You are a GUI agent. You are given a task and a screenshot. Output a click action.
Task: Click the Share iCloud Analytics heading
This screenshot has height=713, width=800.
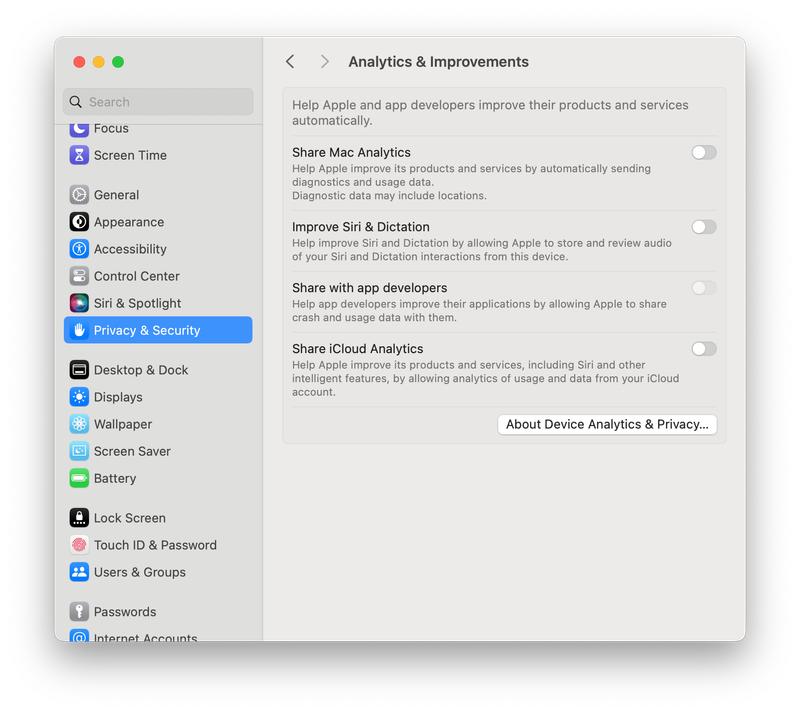coord(358,349)
